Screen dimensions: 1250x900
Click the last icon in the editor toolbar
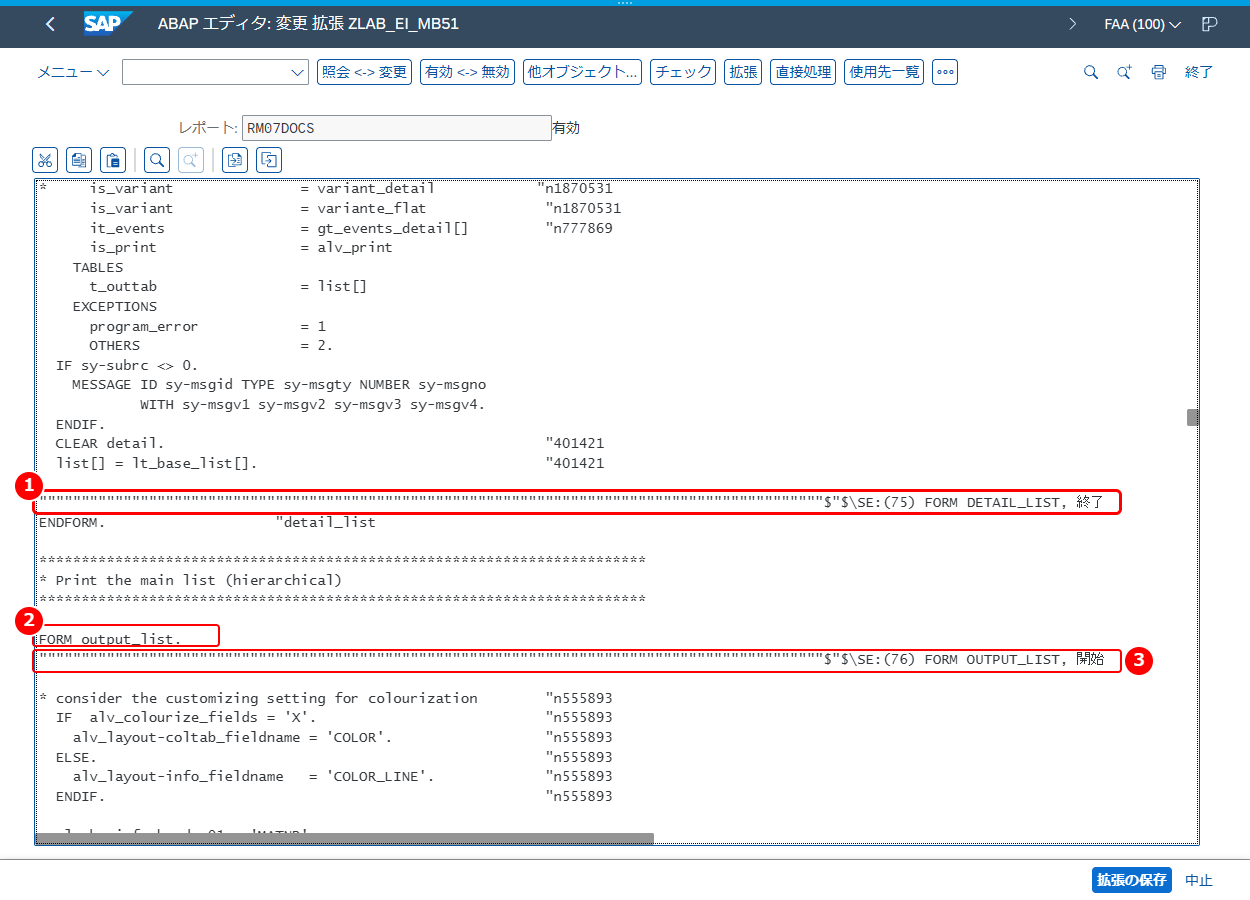coord(269,159)
